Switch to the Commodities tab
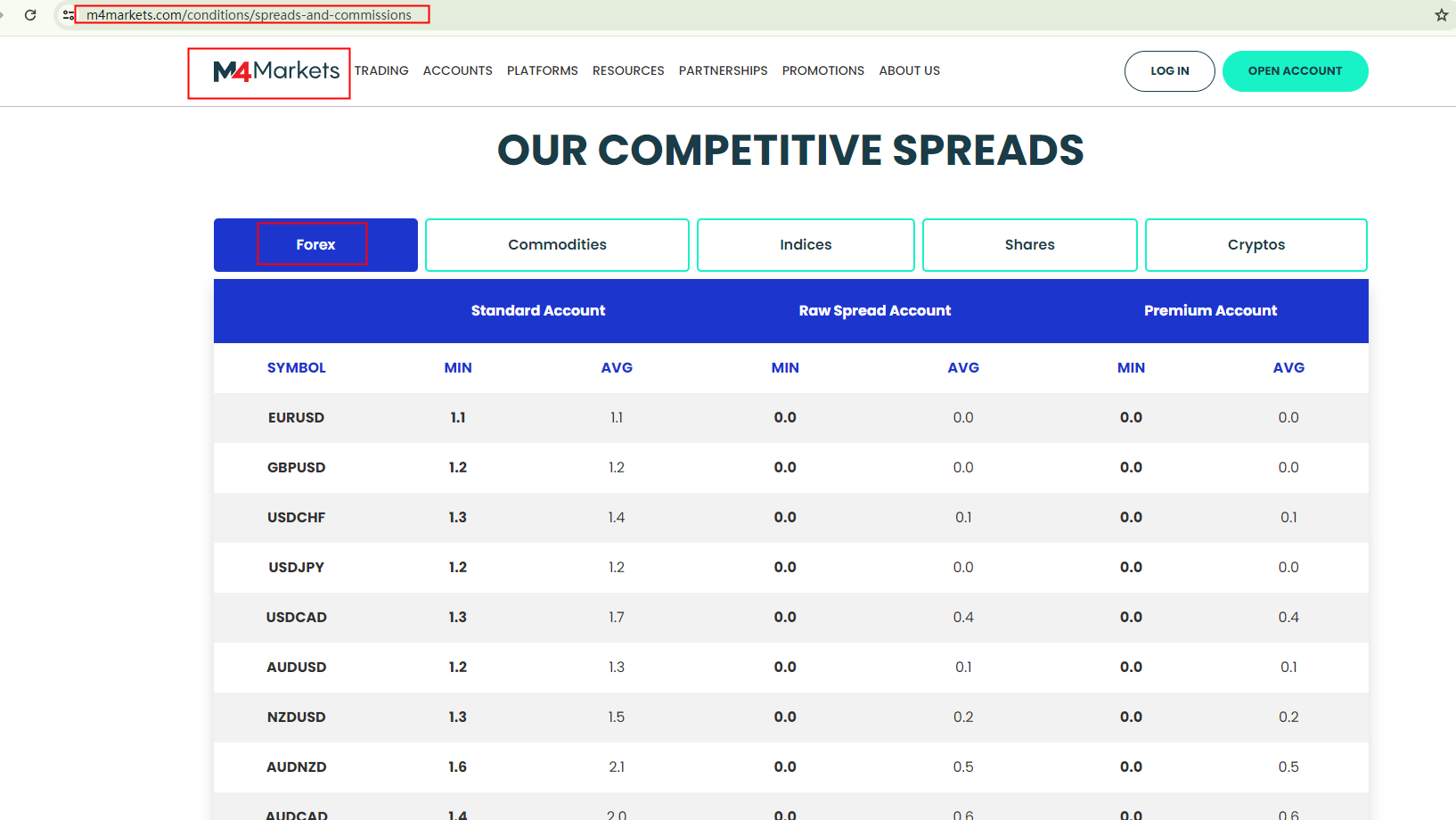The image size is (1456, 820). click(557, 245)
